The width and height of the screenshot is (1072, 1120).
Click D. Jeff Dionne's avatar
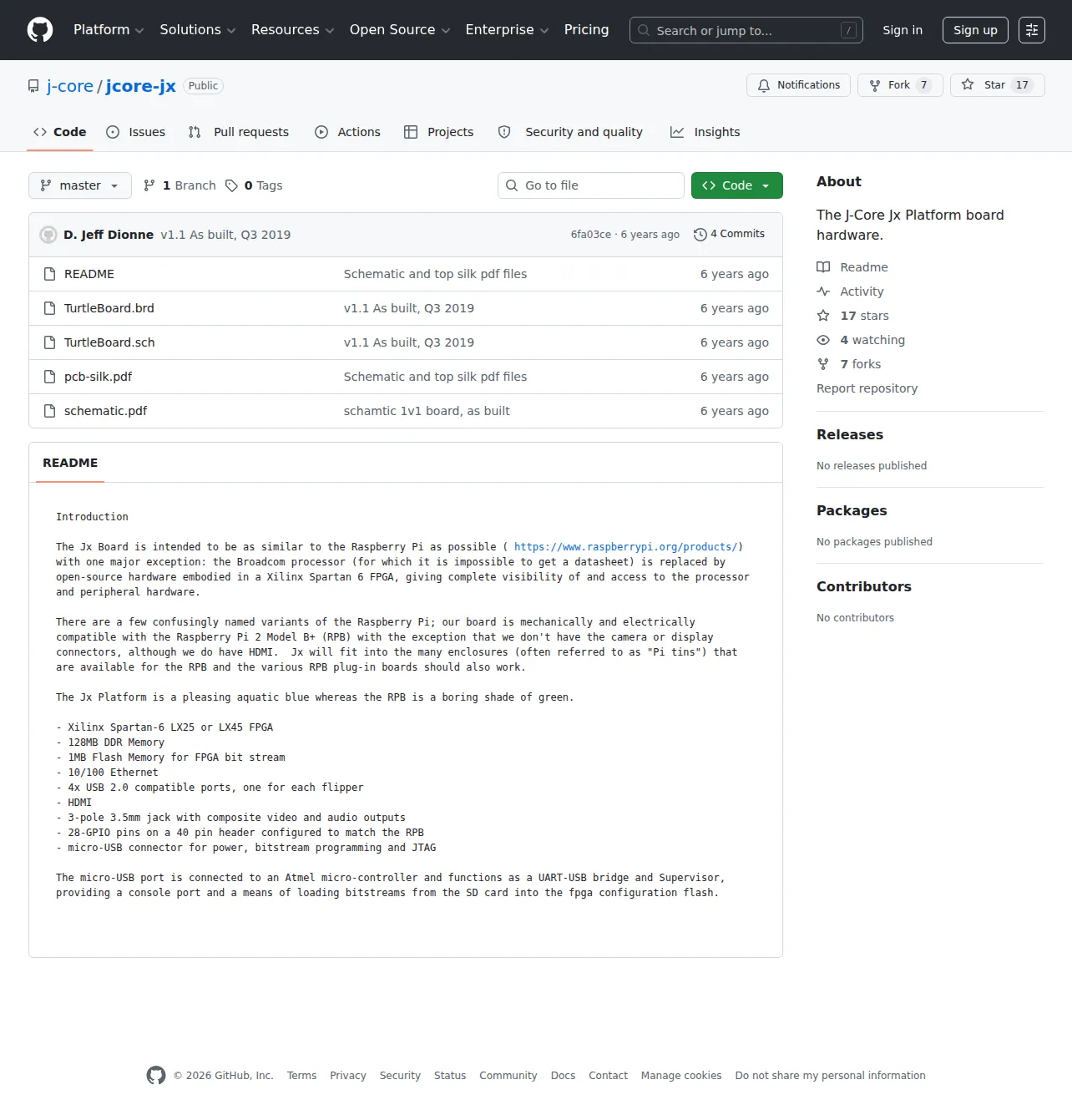pos(48,235)
